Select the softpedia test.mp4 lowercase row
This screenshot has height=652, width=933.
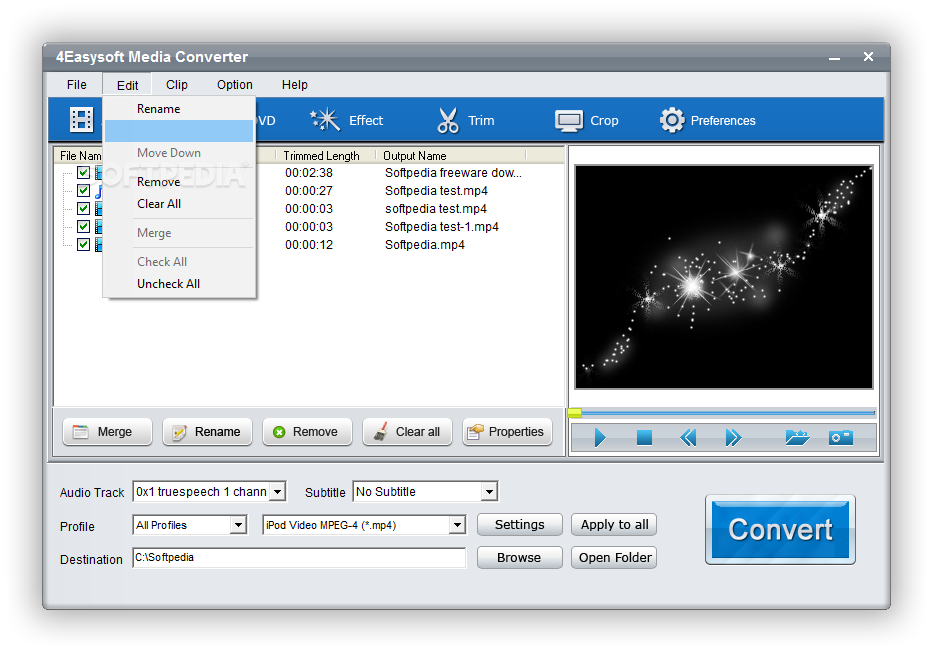(x=436, y=209)
